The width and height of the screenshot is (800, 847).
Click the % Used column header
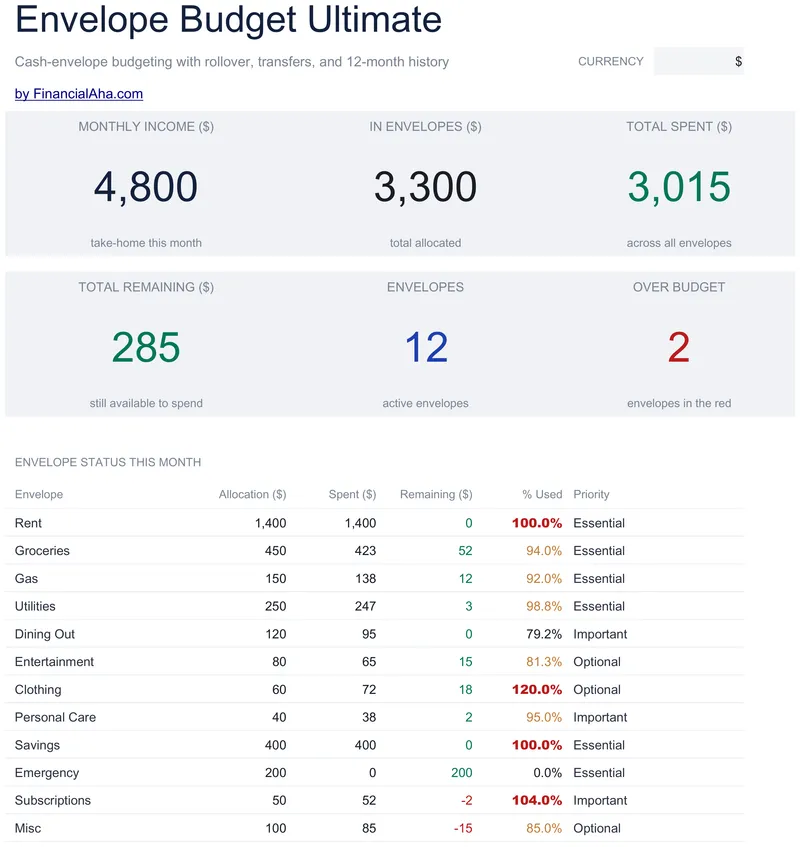(542, 494)
